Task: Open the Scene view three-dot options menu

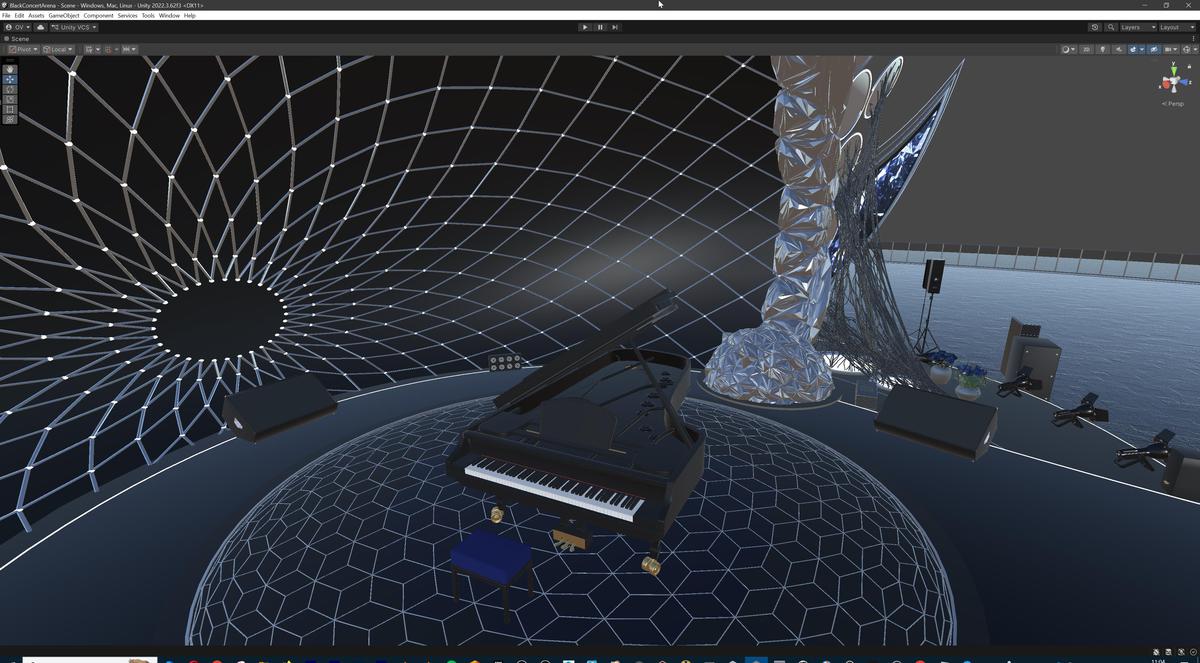Action: coord(1194,38)
